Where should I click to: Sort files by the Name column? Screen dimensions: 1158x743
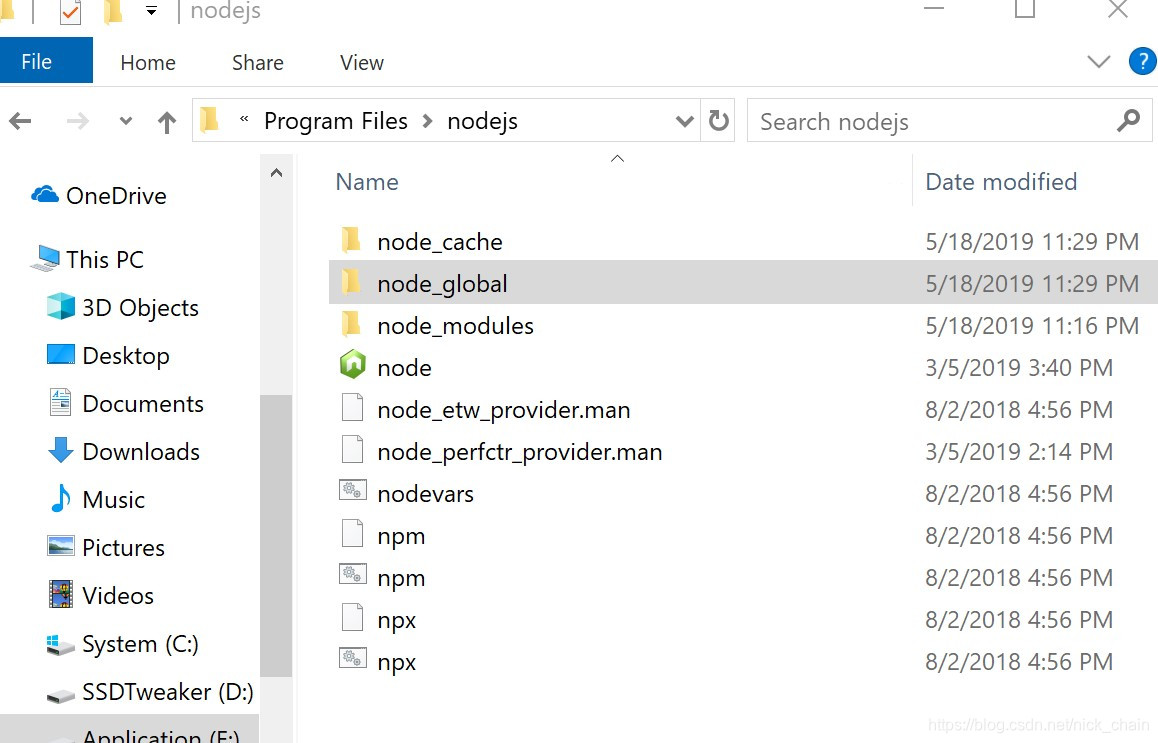point(367,182)
